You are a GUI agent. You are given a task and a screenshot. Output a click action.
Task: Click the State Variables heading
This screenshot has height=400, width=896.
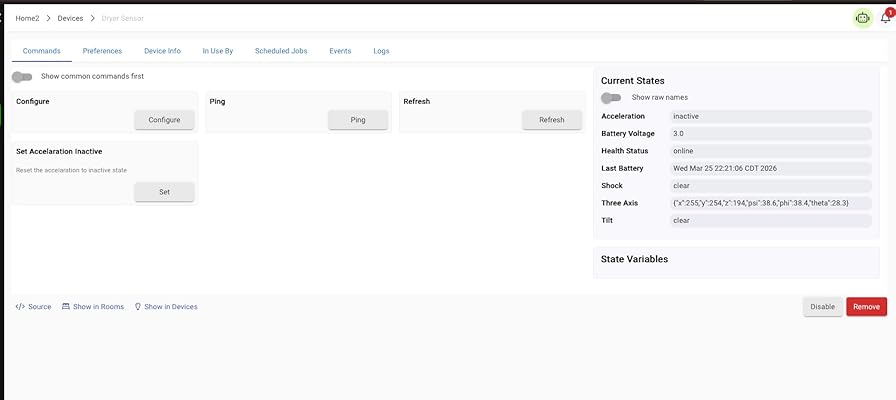pos(634,259)
